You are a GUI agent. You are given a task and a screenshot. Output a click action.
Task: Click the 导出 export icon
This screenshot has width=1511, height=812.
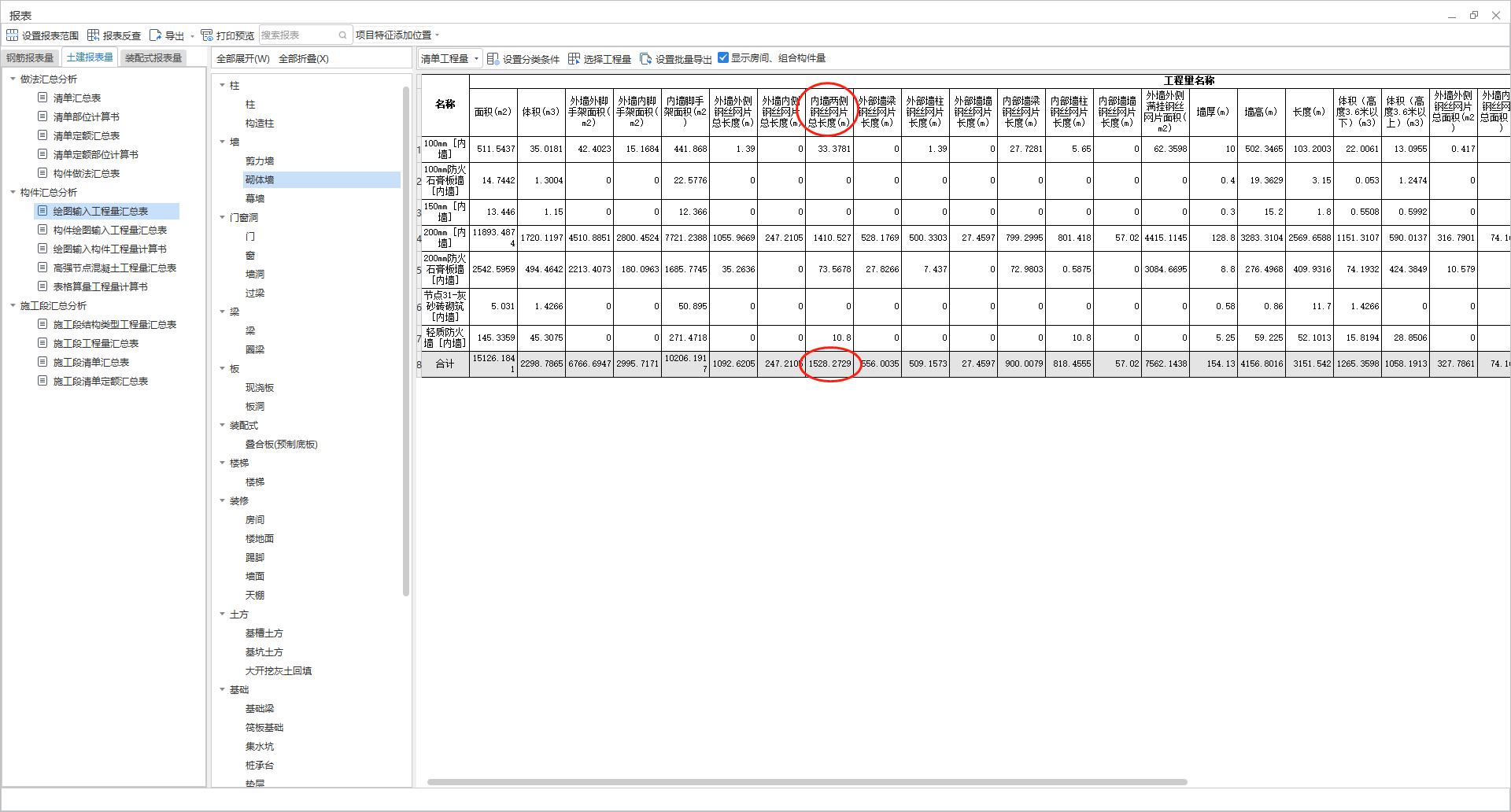(x=155, y=35)
